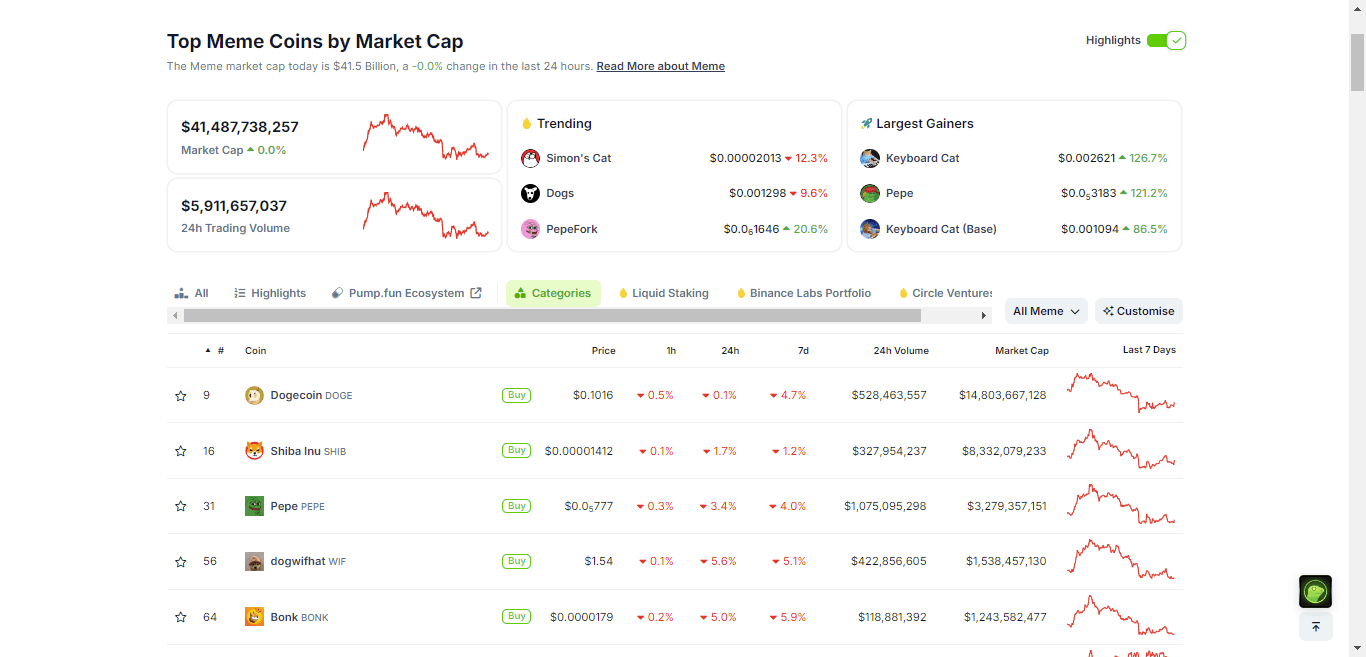Click Keyboard Cat (Base) icon
This screenshot has height=657, width=1366.
[x=870, y=229]
